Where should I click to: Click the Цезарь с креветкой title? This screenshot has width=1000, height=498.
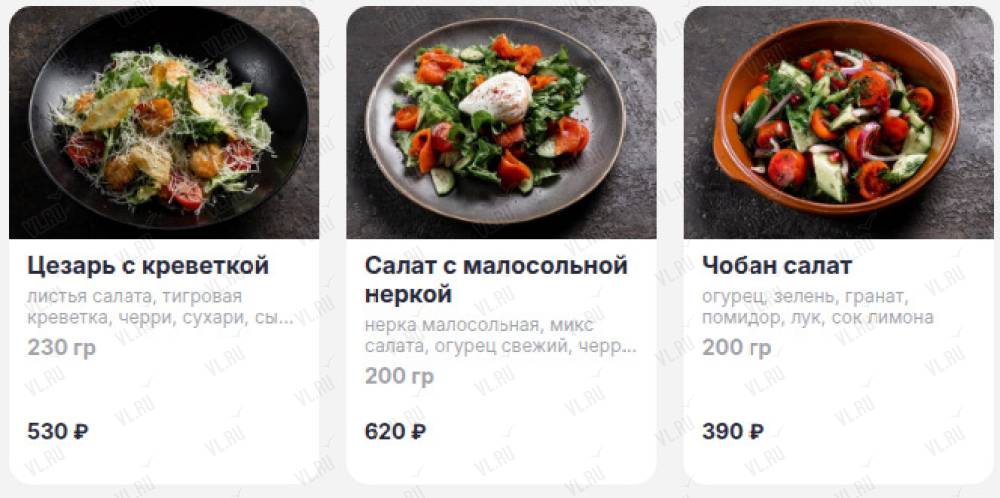click(x=148, y=266)
